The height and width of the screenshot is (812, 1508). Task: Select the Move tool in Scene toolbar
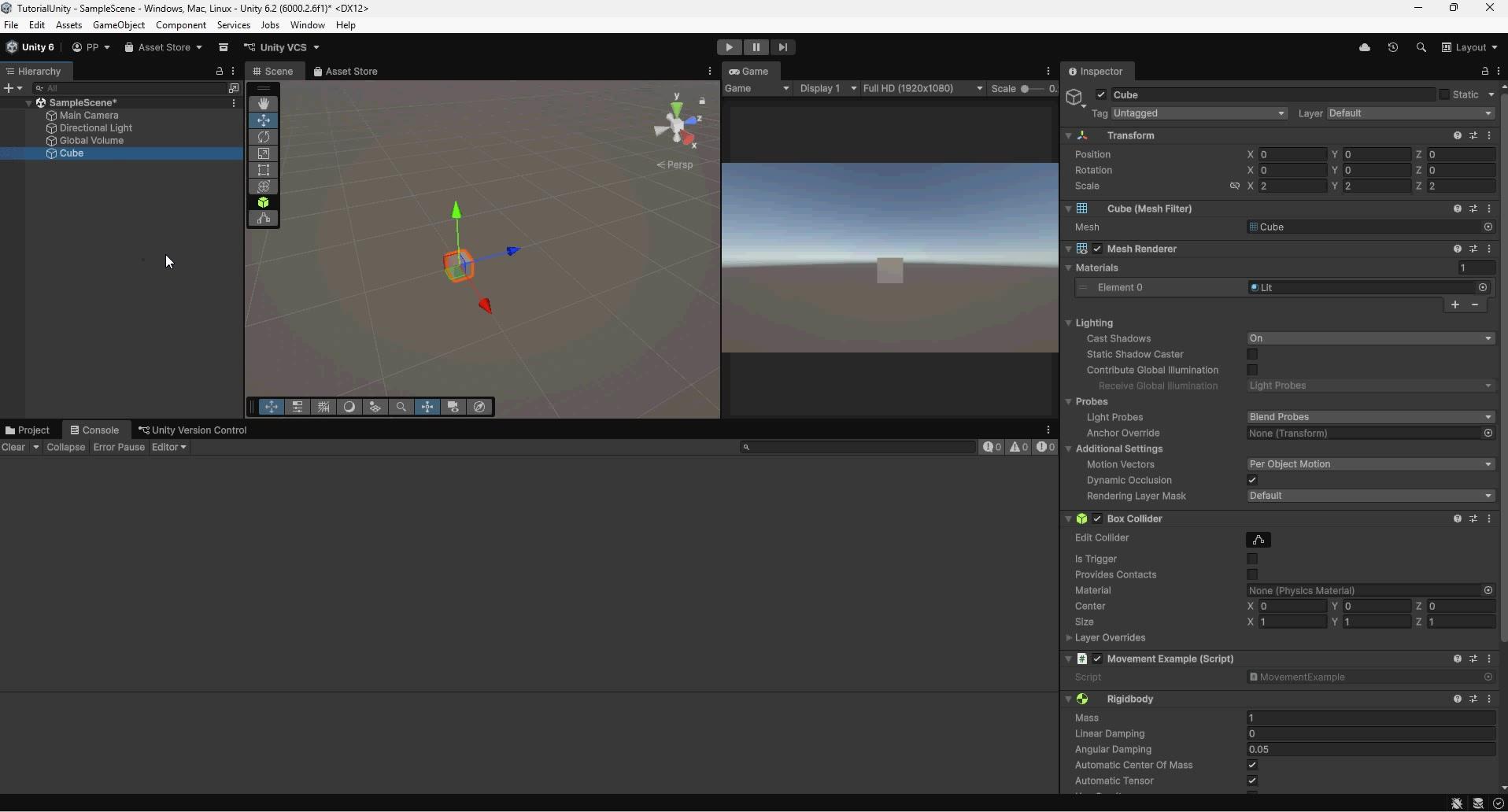pyautogui.click(x=264, y=120)
